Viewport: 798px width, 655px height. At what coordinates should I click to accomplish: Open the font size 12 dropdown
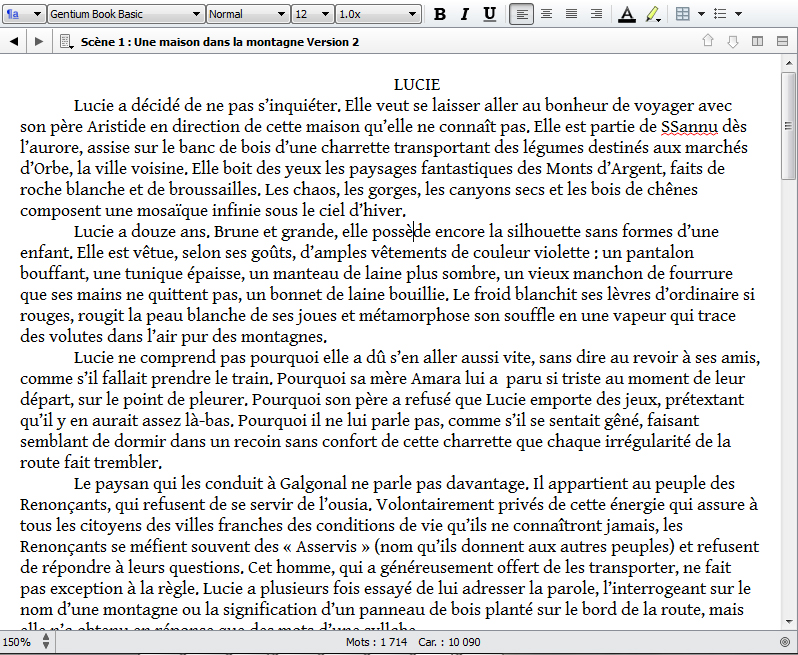click(x=312, y=14)
